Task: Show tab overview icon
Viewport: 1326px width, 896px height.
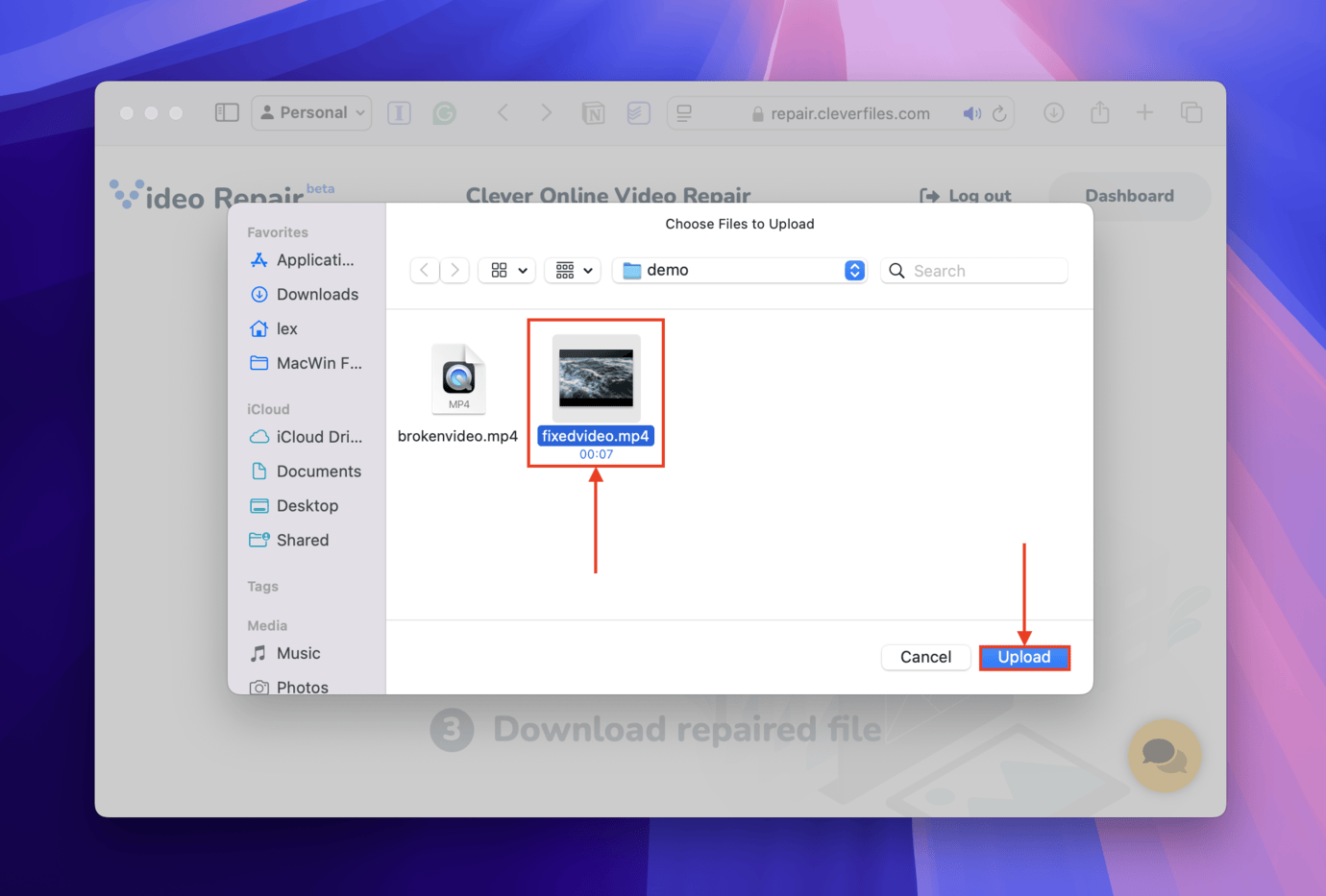Action: click(x=1191, y=113)
